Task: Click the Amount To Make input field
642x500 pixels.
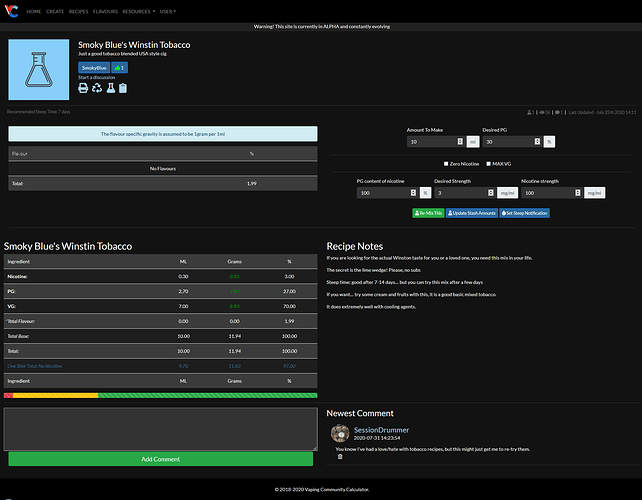Action: pyautogui.click(x=436, y=142)
